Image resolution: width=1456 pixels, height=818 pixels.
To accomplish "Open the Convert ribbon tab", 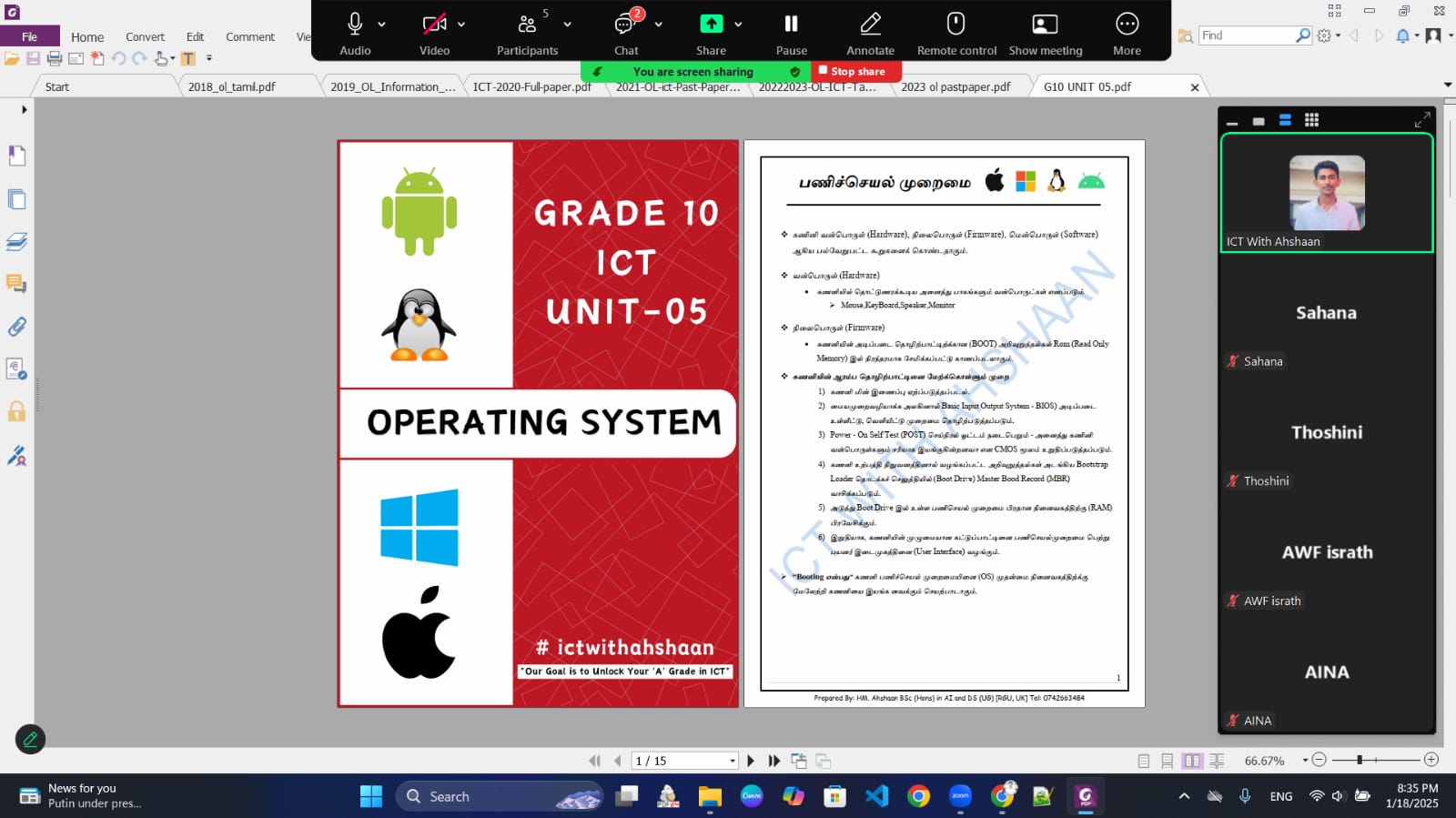I will (145, 37).
